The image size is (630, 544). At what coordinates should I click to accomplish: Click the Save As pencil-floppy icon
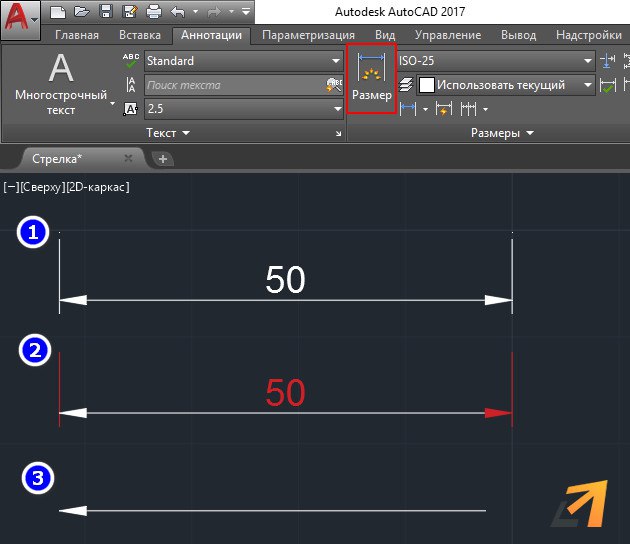point(130,12)
